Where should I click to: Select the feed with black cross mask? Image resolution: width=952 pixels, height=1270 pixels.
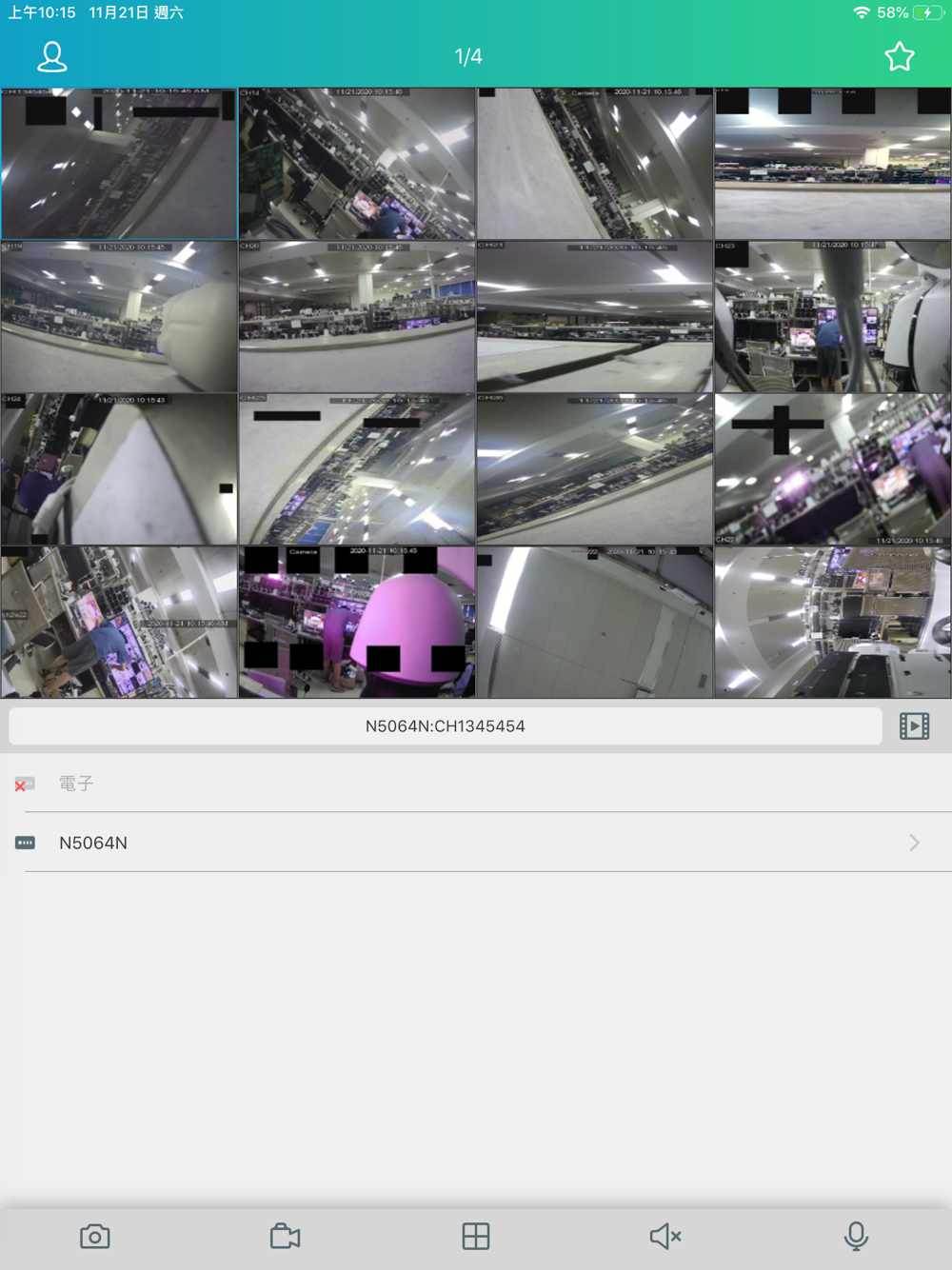tap(833, 469)
